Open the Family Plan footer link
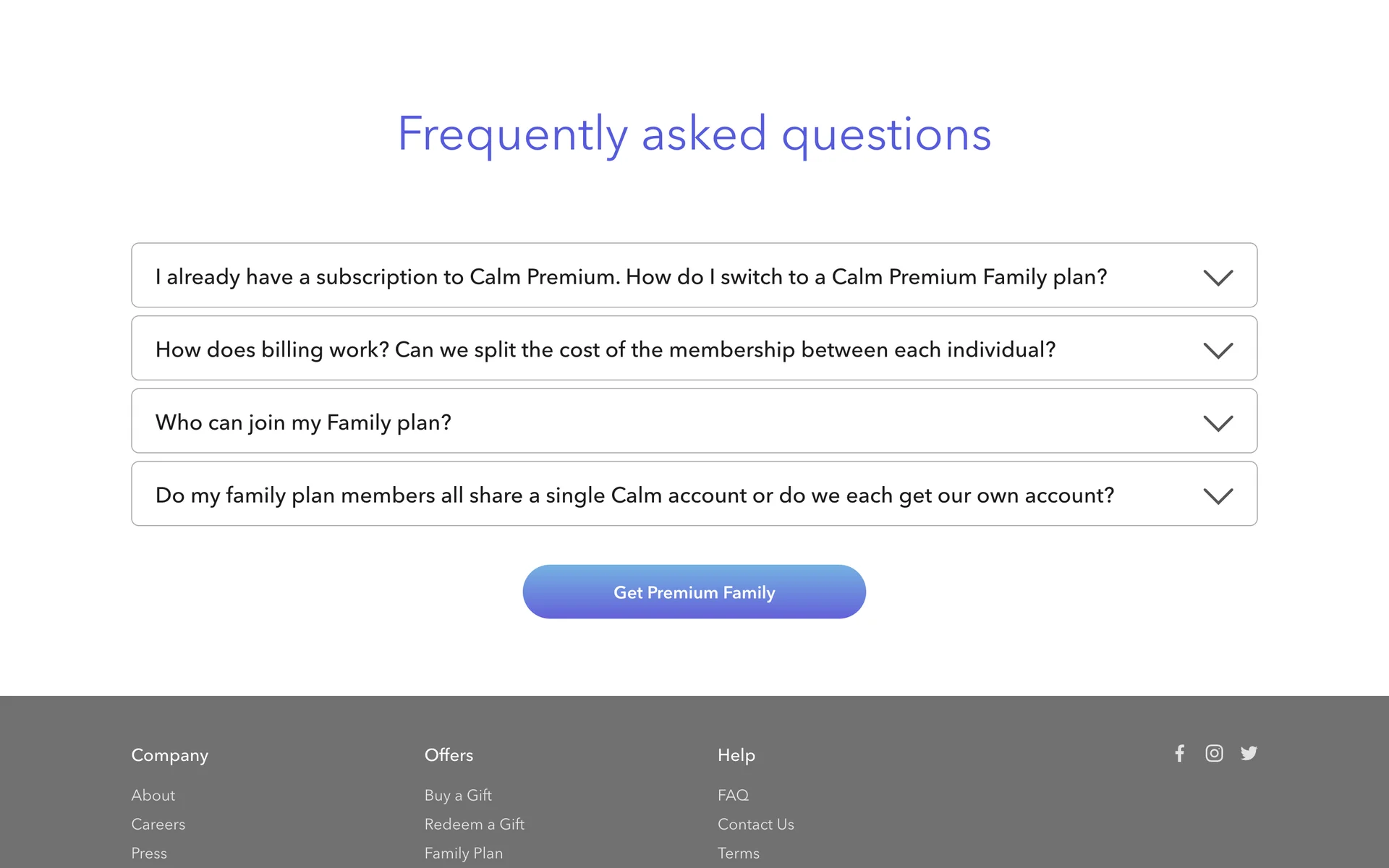Image resolution: width=1389 pixels, height=868 pixels. pyautogui.click(x=464, y=853)
